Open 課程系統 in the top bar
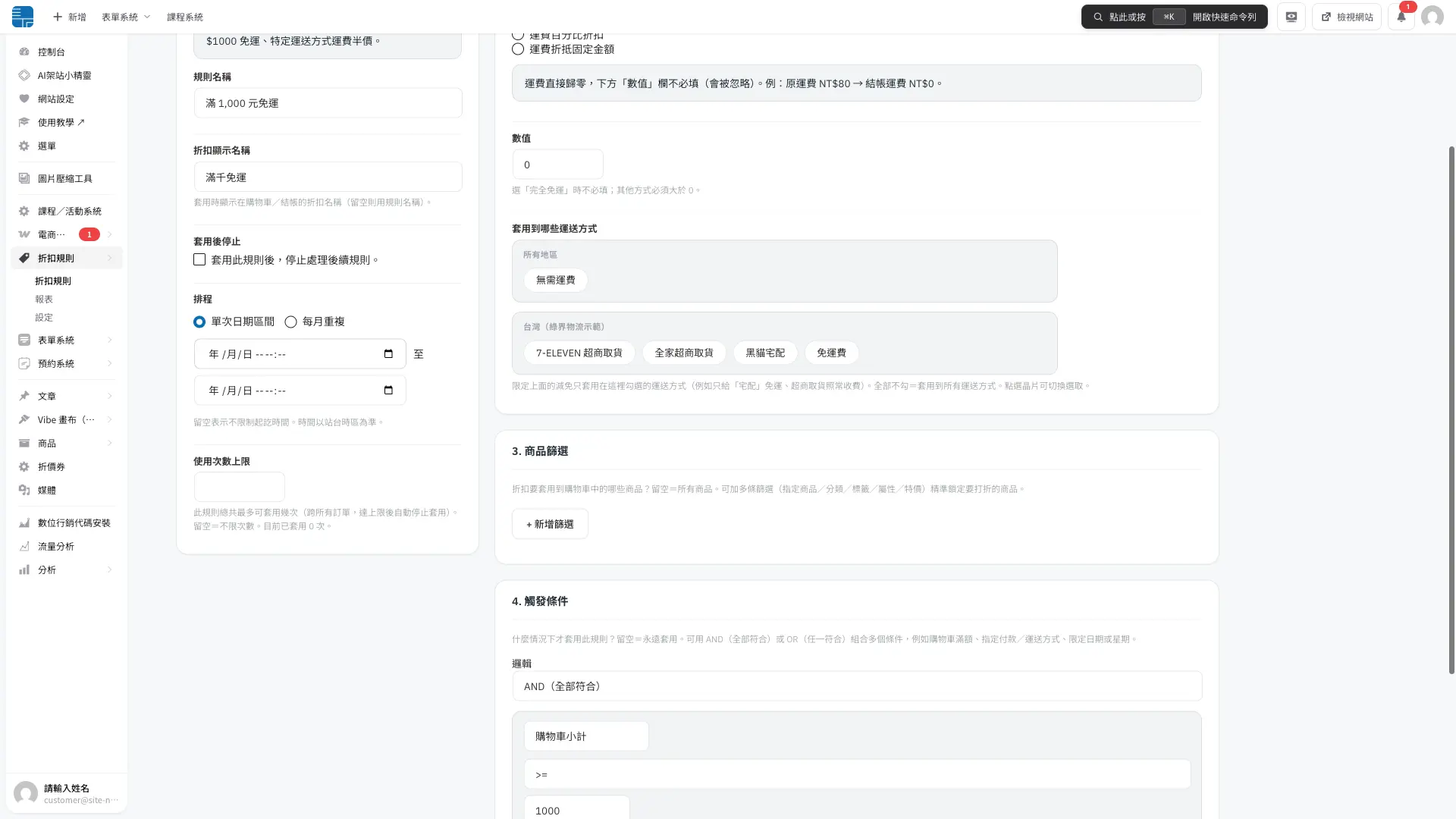Viewport: 1456px width, 819px height. tap(185, 17)
